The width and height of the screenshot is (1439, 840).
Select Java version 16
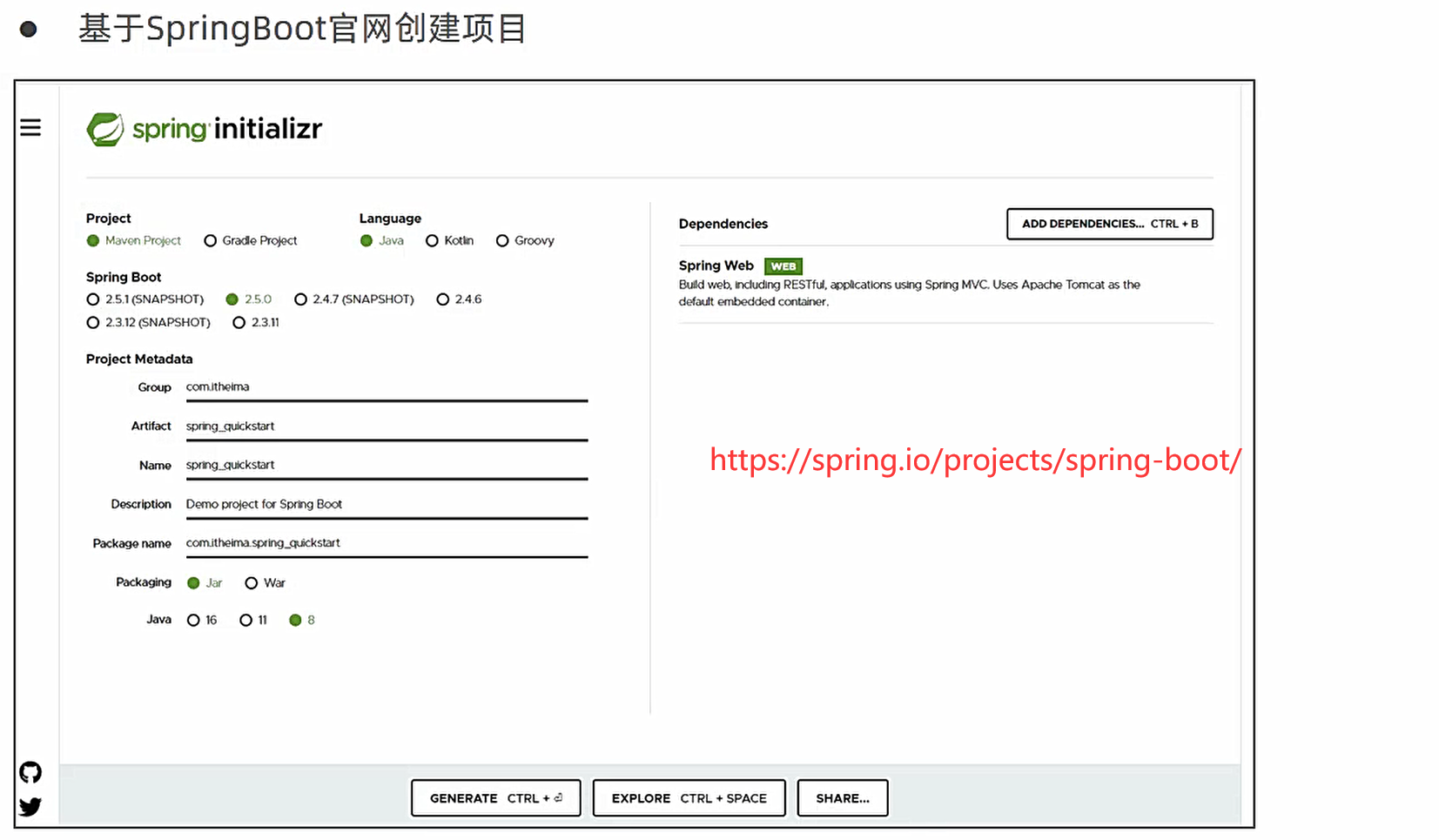193,621
